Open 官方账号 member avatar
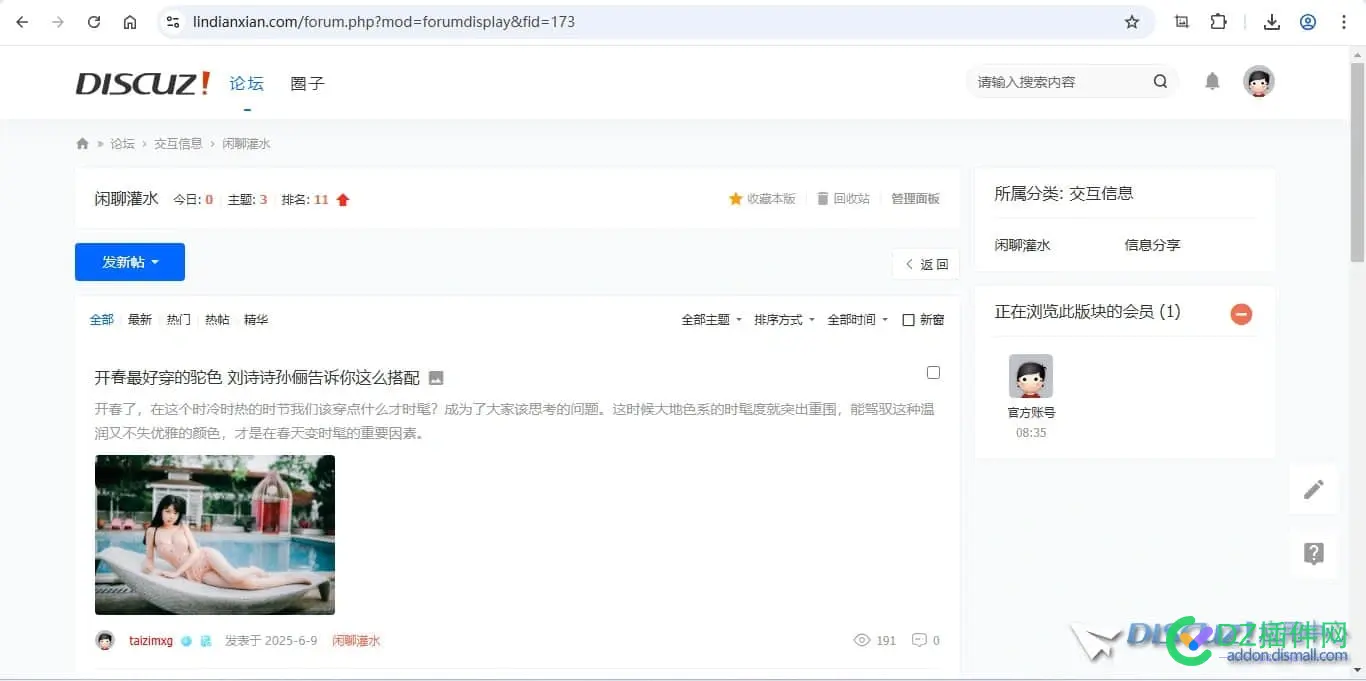 [1031, 376]
